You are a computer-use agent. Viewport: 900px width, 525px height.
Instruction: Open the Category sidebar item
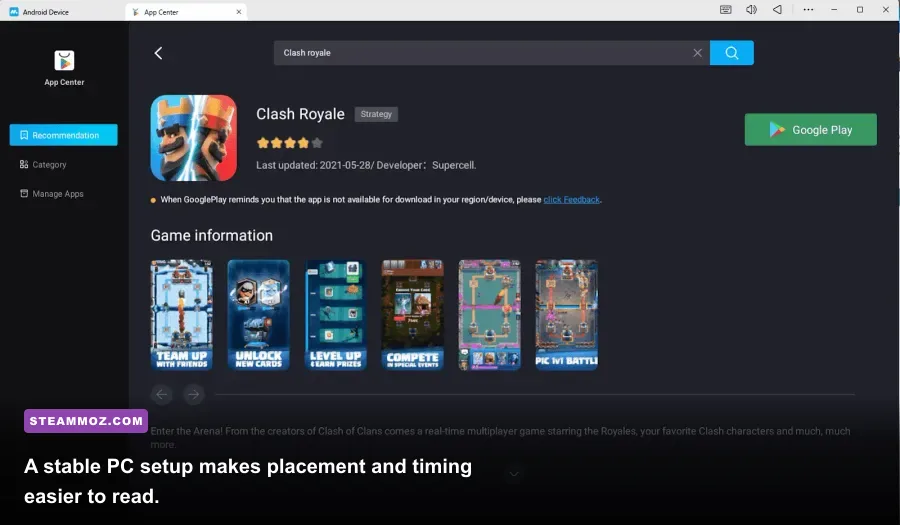43,165
